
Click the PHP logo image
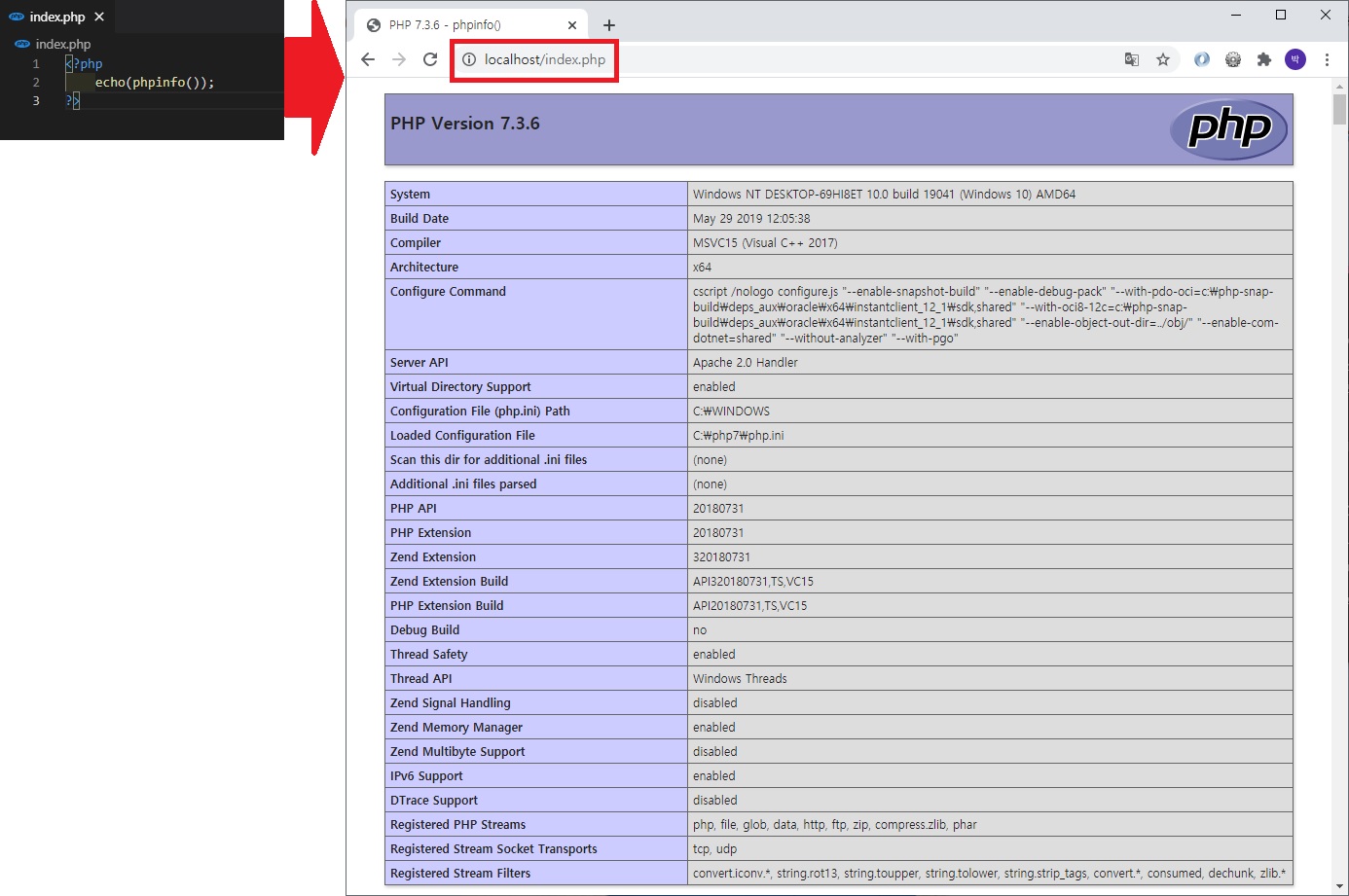tap(1229, 129)
